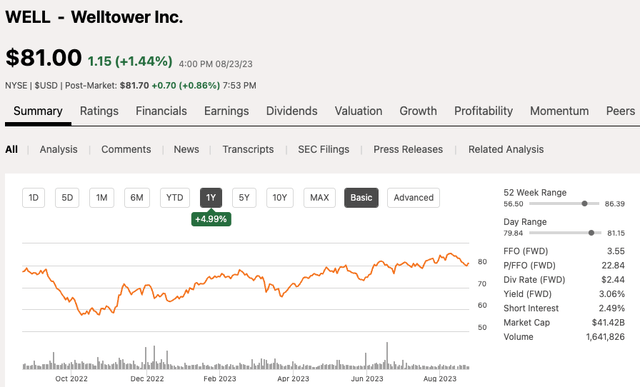Open the Ratings tab
640x387 pixels.
point(99,111)
